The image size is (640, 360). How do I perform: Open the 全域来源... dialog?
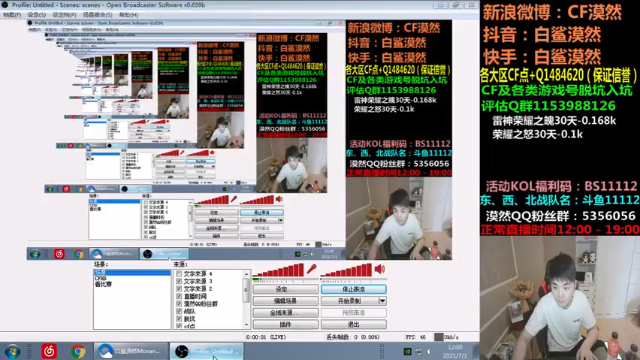(285, 313)
